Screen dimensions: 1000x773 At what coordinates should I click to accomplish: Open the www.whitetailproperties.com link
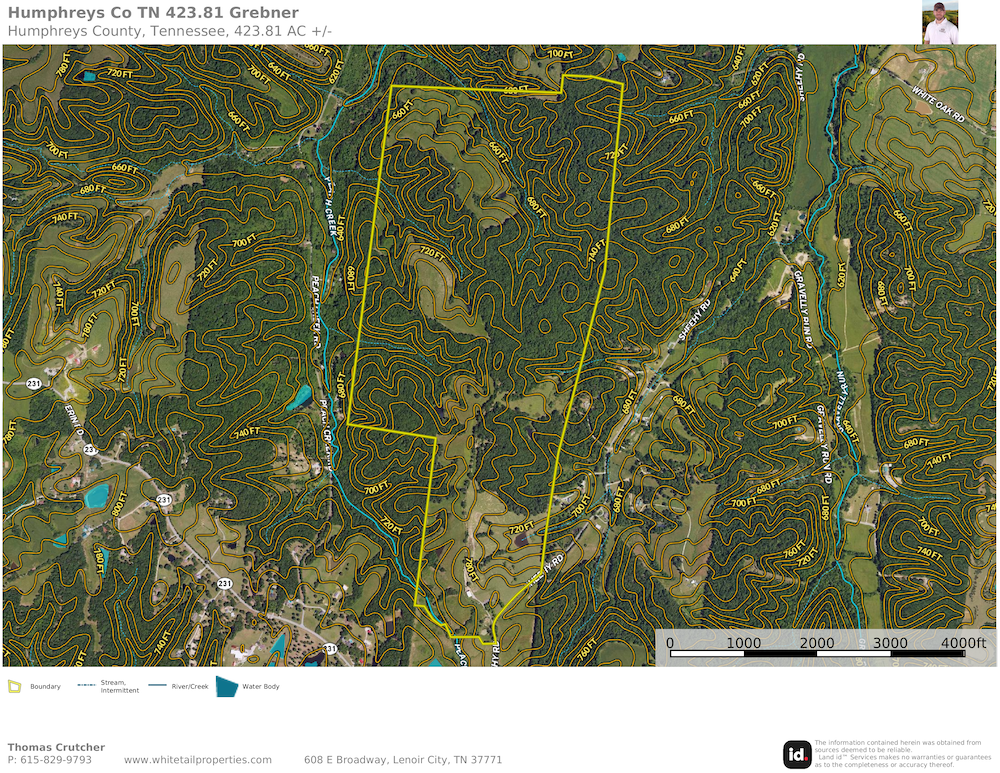(x=198, y=760)
